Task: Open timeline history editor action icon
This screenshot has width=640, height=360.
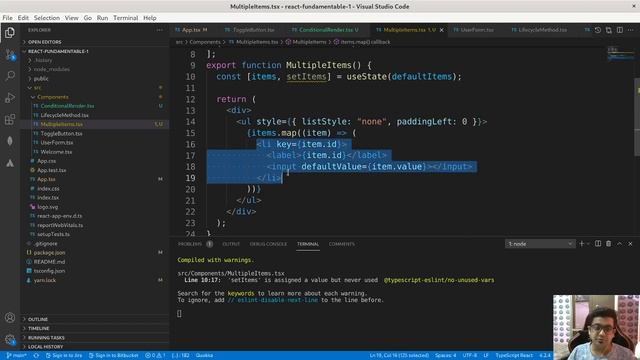Action: tap(598, 30)
